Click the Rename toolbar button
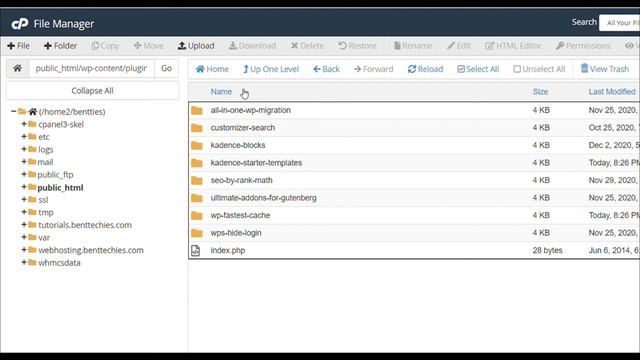This screenshot has width=640, height=360. click(x=413, y=46)
